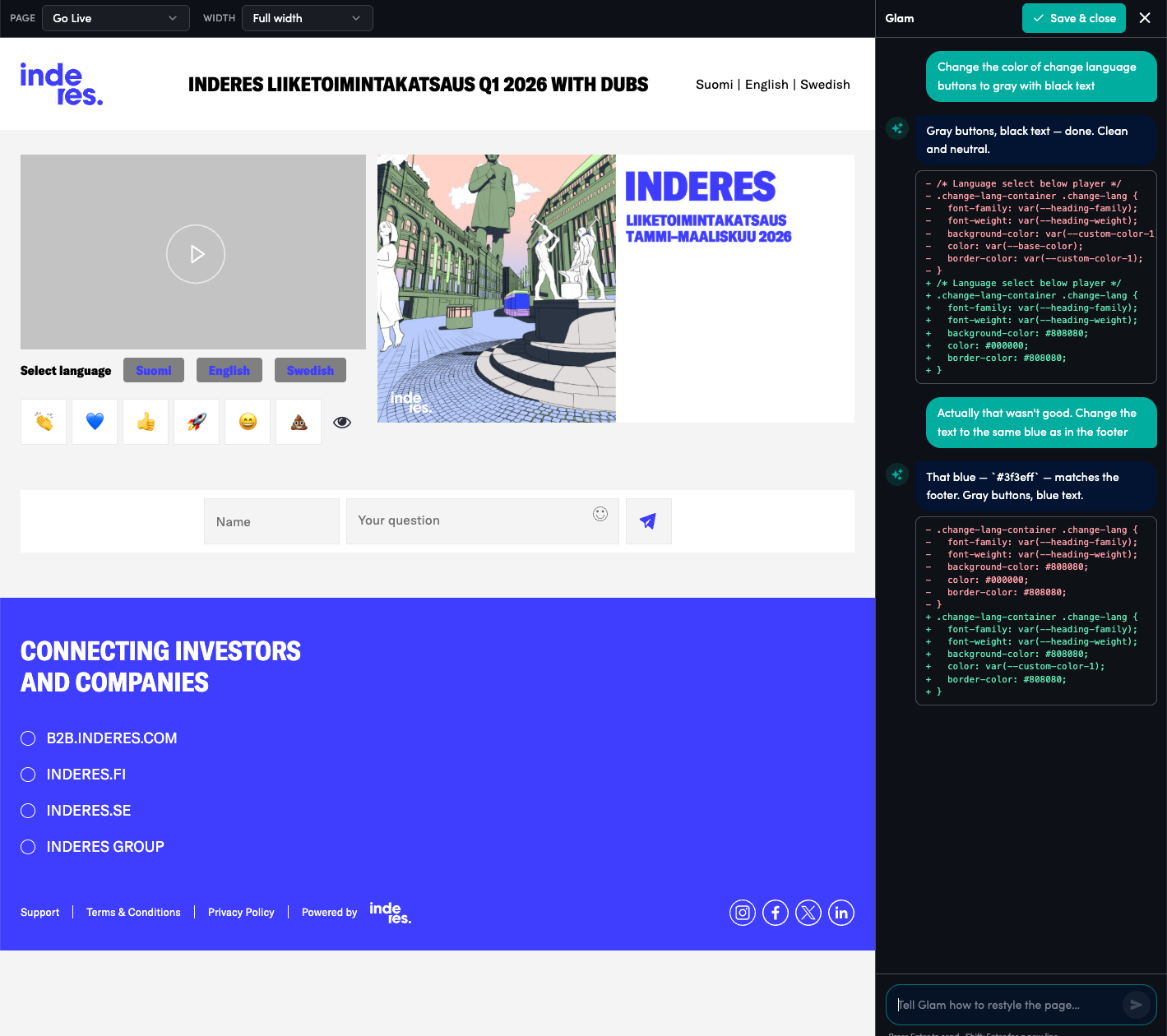Screen dimensions: 1167x1036
Task: Send the clapping hands reaction
Action: [x=44, y=422]
